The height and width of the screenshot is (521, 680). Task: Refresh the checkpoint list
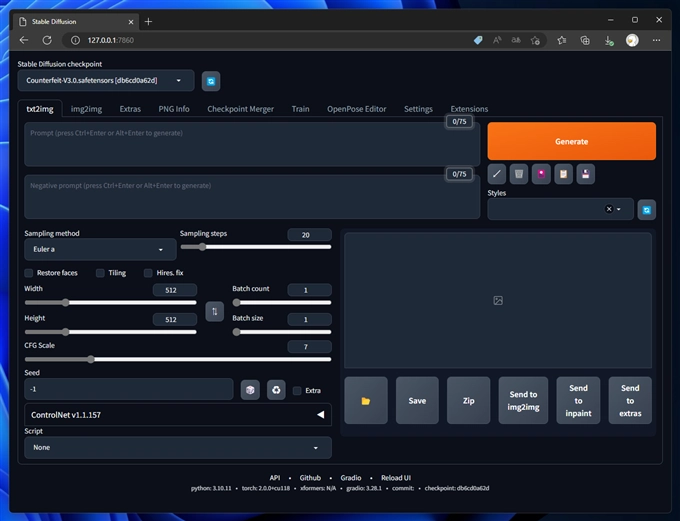pos(211,81)
